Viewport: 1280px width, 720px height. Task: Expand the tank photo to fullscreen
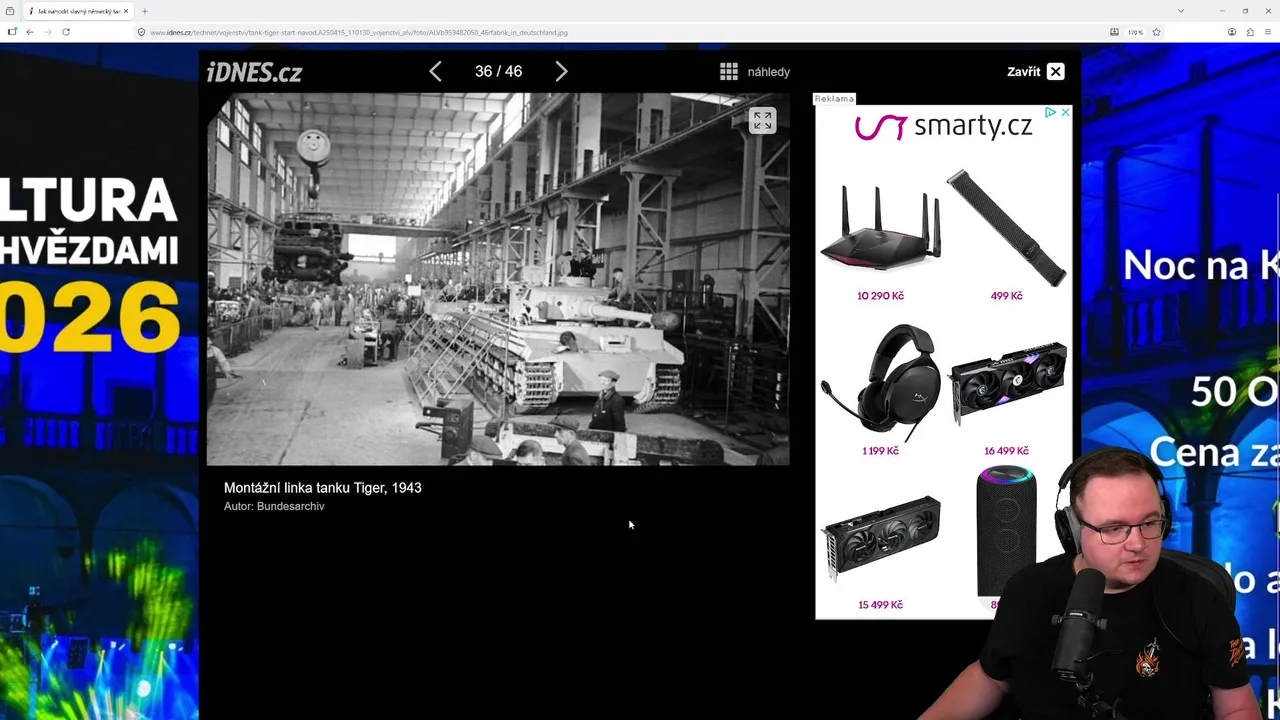pyautogui.click(x=763, y=120)
